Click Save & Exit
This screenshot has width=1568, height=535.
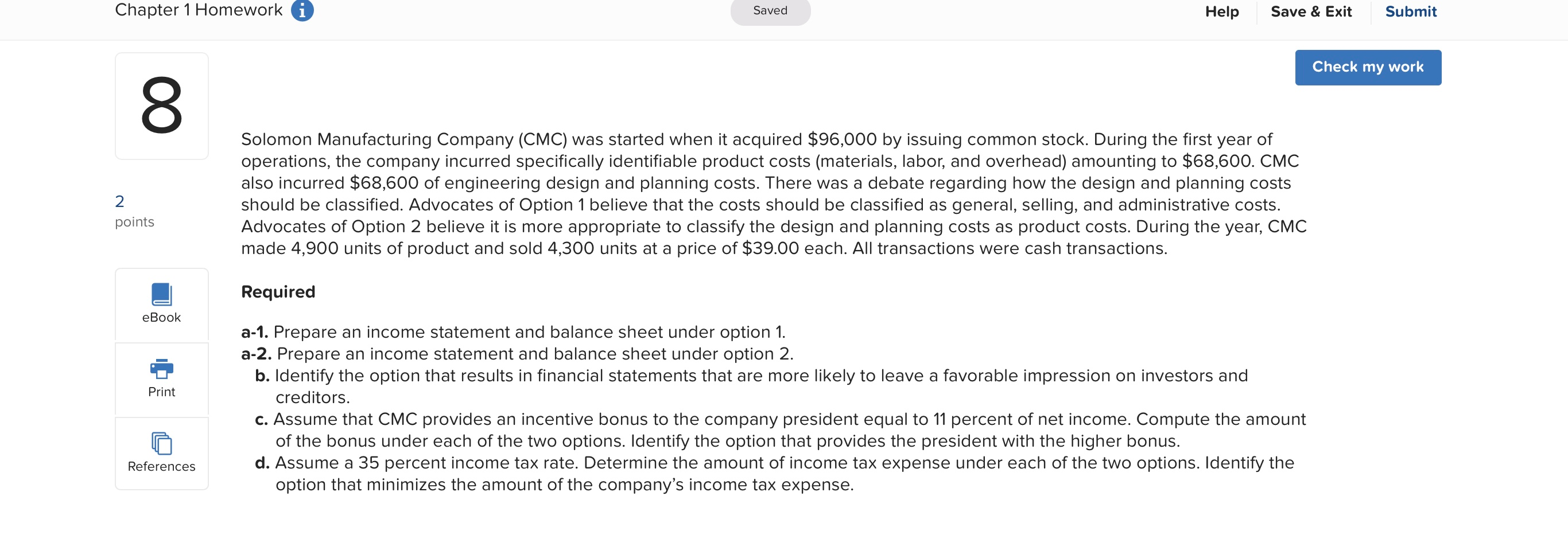(1310, 11)
